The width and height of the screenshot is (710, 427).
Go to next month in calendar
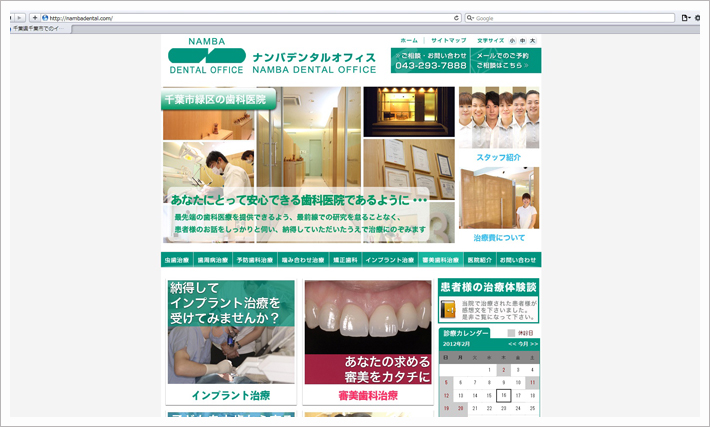[x=534, y=343]
